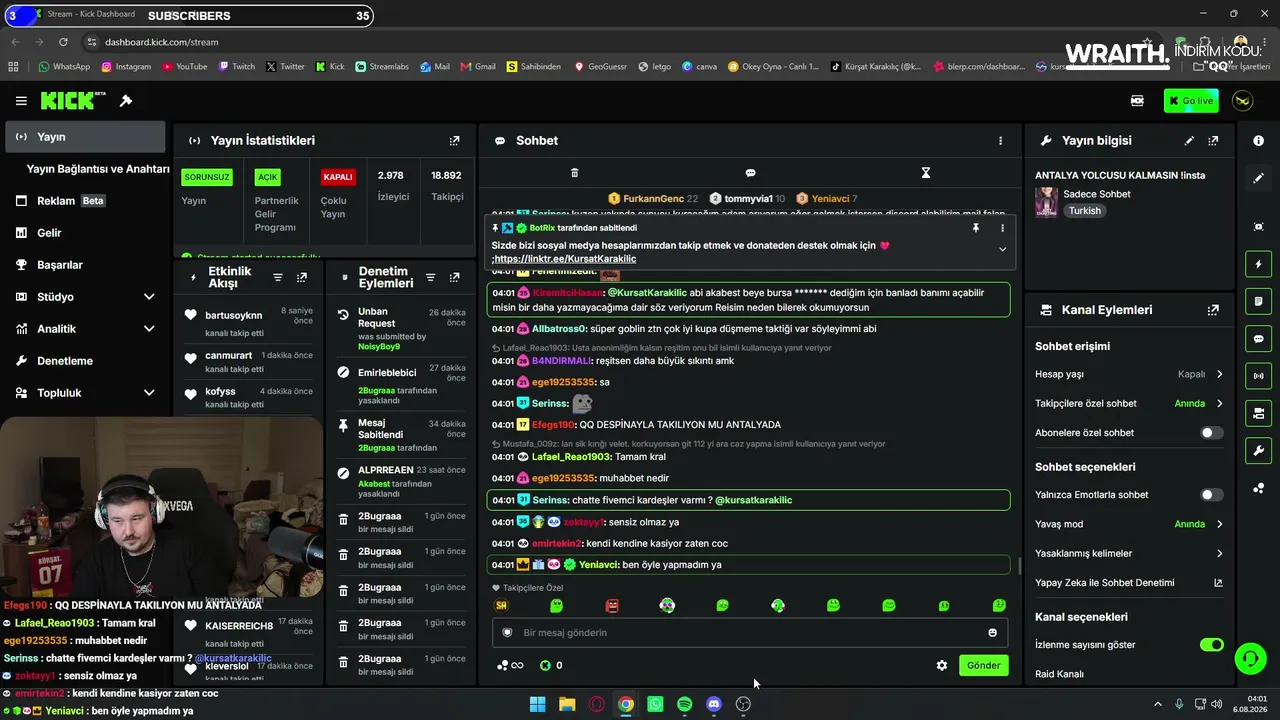Select Yayın in the left sidebar
Image resolution: width=1280 pixels, height=720 pixels.
pos(85,137)
